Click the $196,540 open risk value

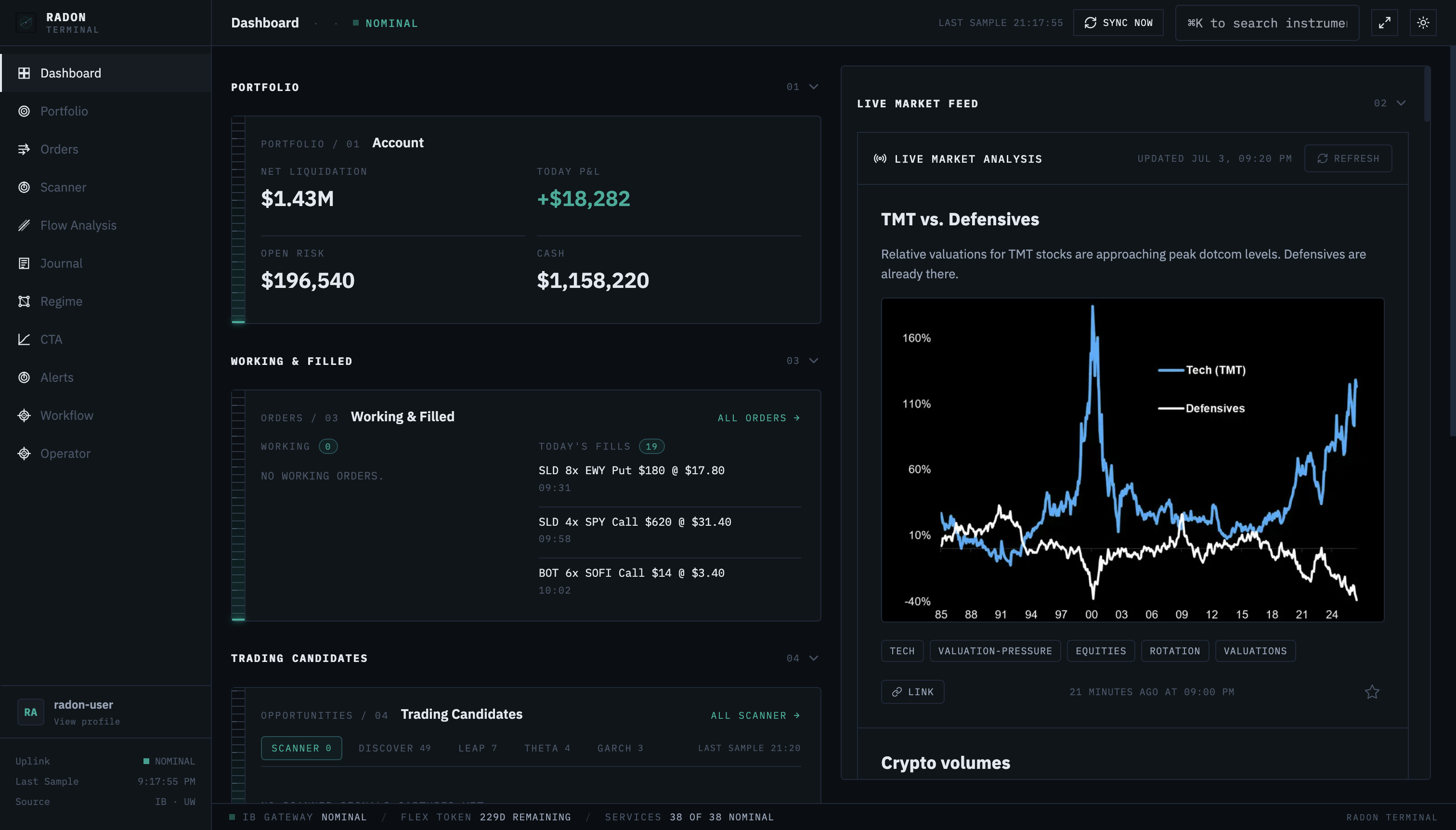308,281
